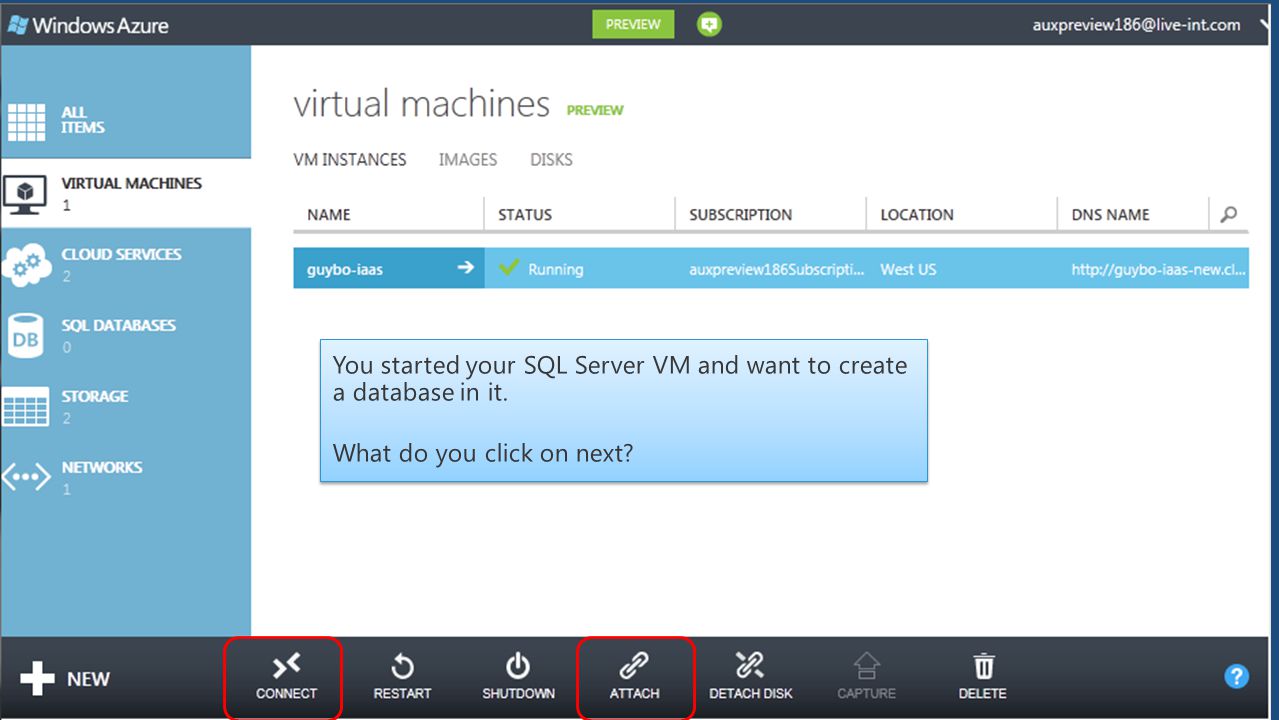Image resolution: width=1279 pixels, height=720 pixels.
Task: Delete the selected virtual machine
Action: coord(983,678)
